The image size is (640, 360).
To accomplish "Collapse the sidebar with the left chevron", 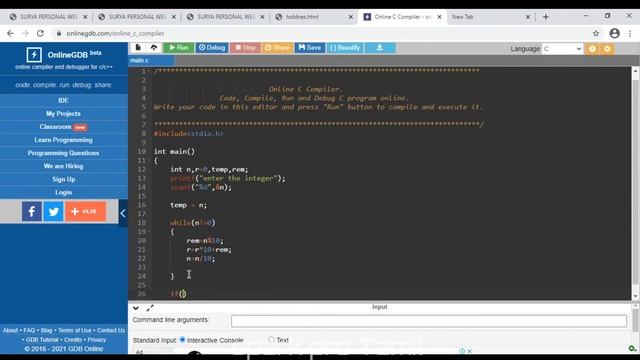I will (x=123, y=213).
